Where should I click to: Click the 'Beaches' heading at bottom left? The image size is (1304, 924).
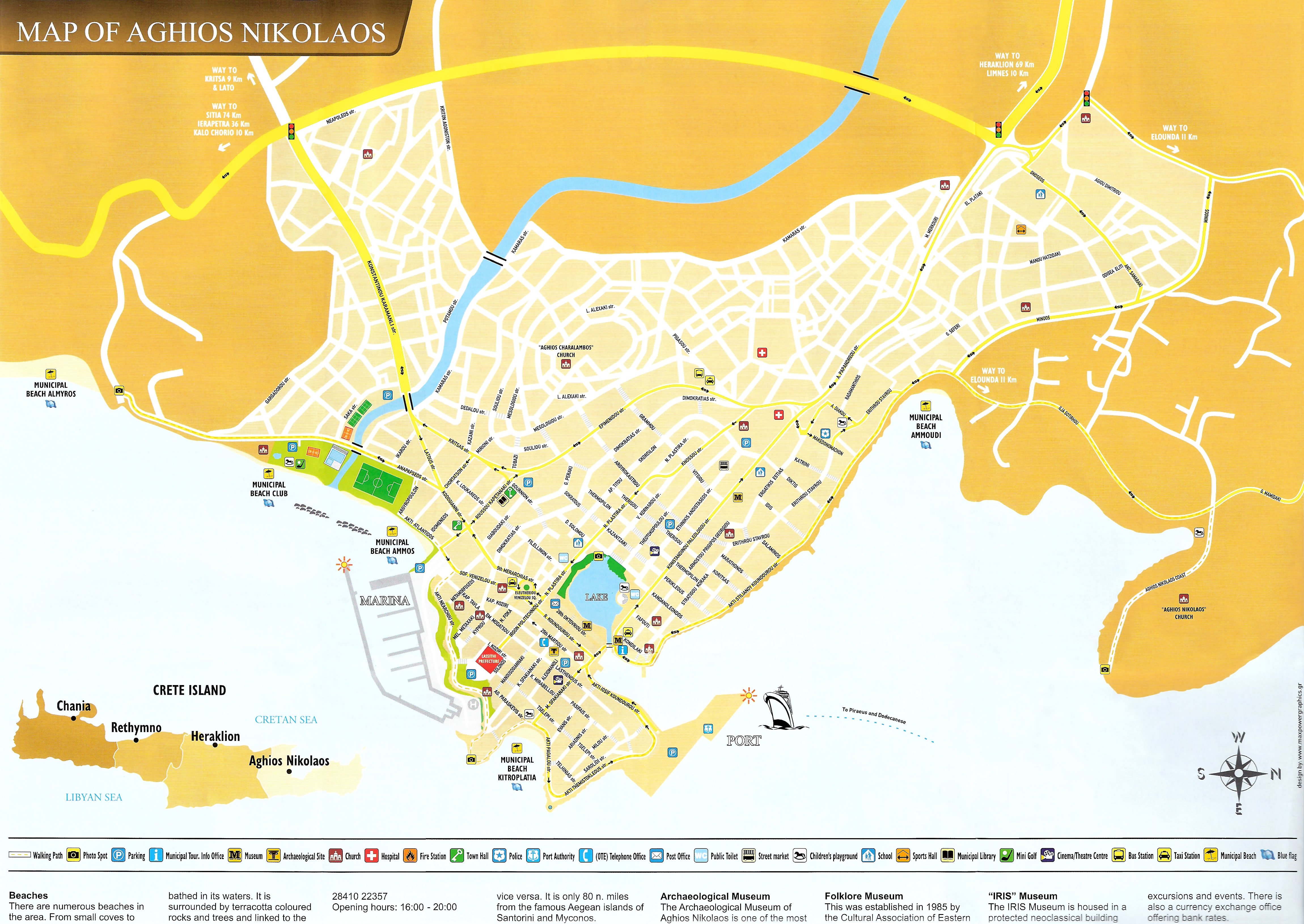pyautogui.click(x=28, y=896)
